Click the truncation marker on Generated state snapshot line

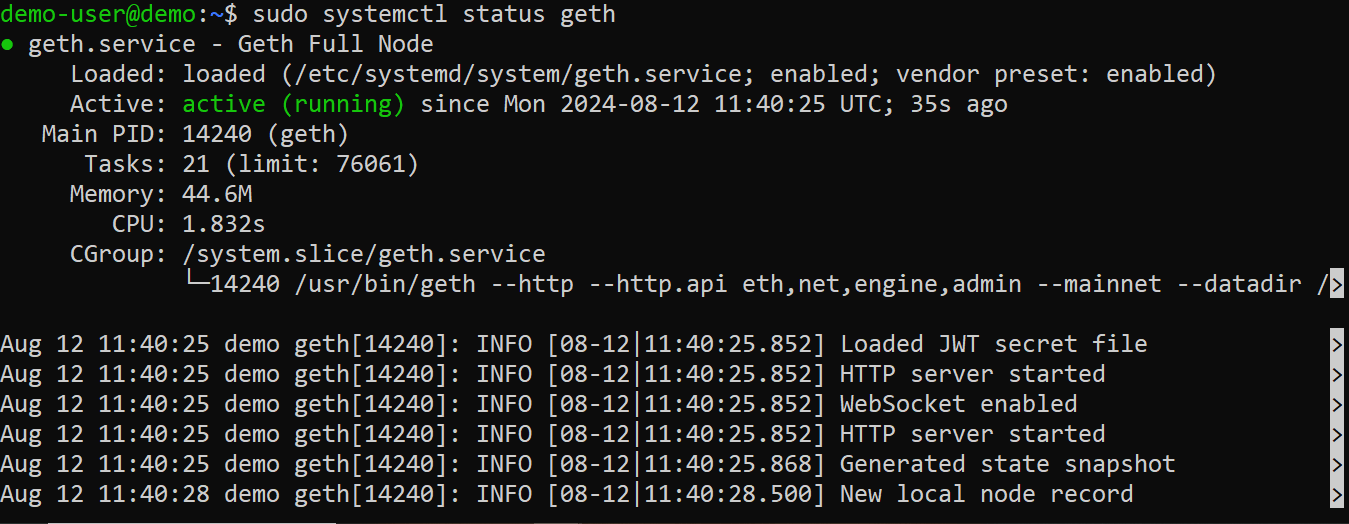point(1337,465)
